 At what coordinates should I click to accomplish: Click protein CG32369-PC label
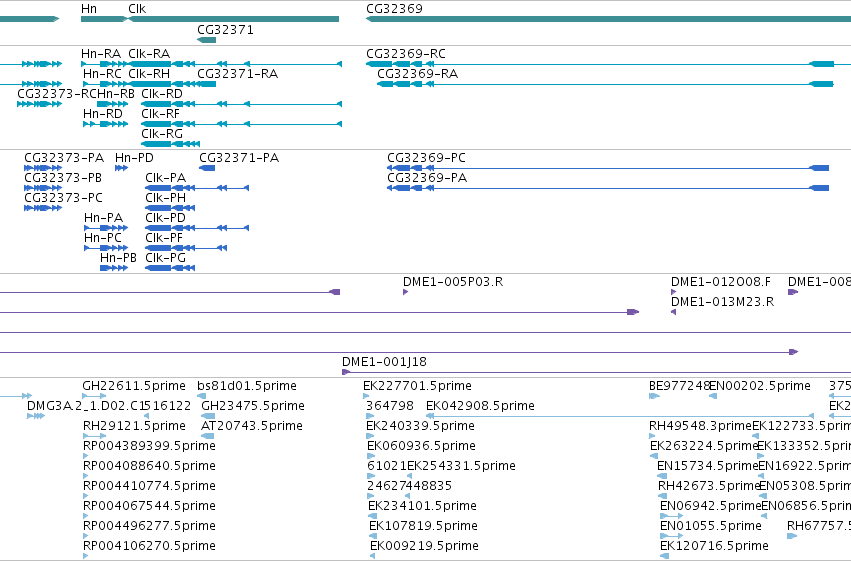click(426, 158)
